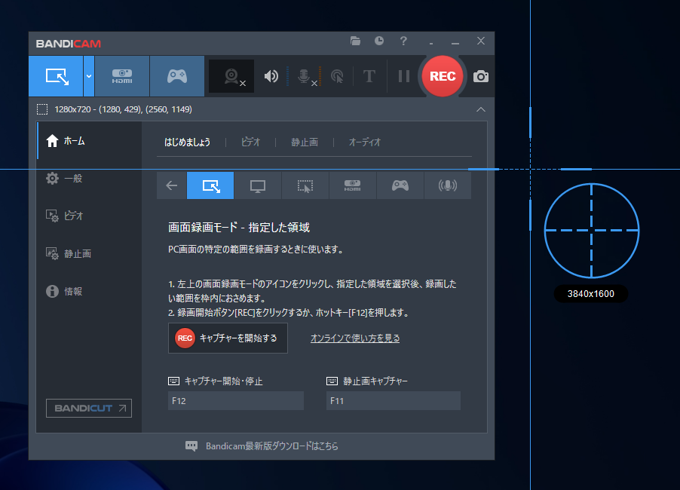
Task: Open the BANDICUT button
Action: point(89,408)
